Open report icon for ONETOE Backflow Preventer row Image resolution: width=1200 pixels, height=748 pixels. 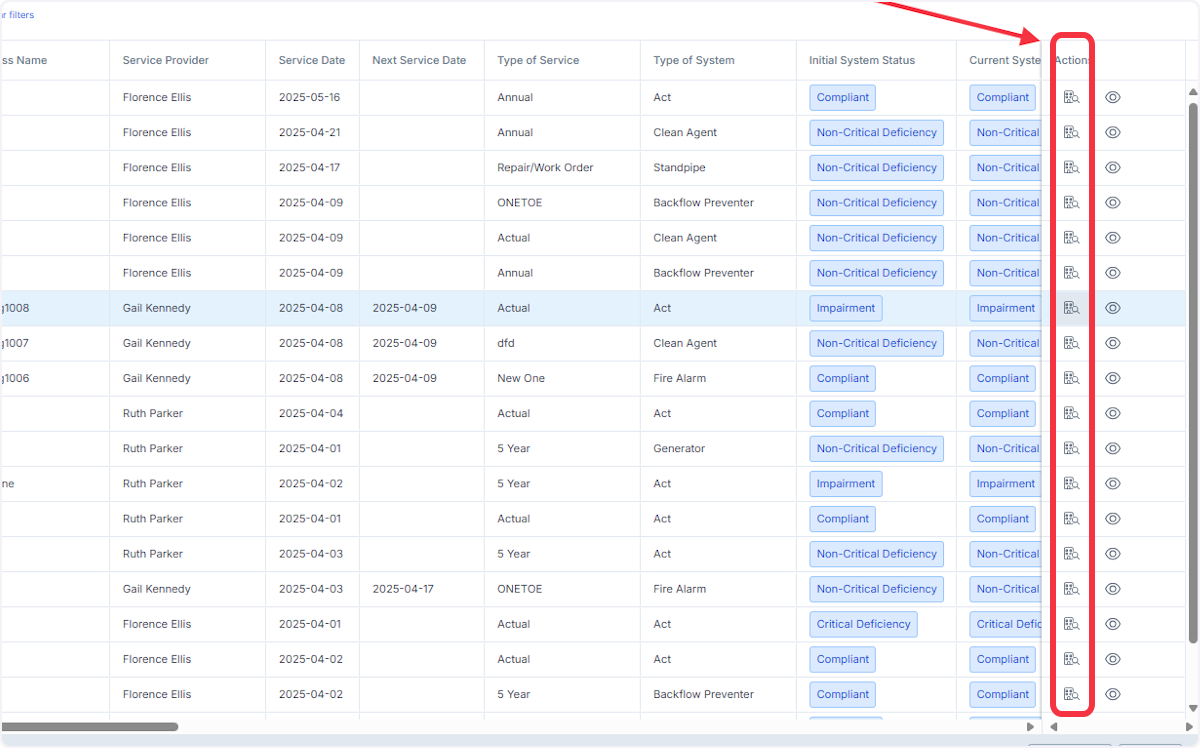[1071, 202]
